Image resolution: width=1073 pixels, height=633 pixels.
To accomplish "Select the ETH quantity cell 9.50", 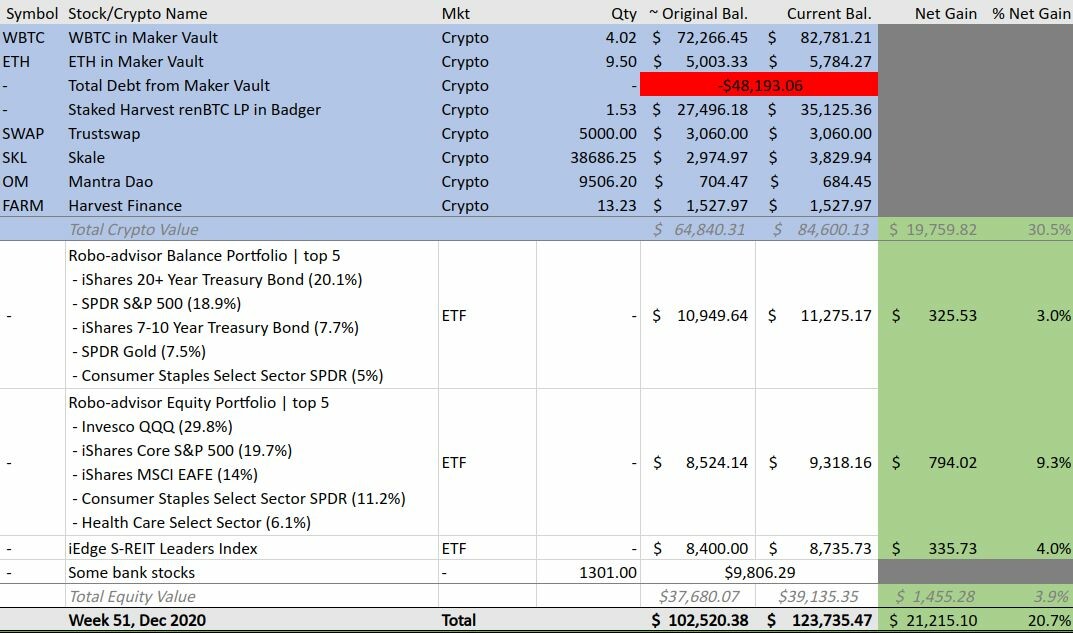I will [619, 62].
